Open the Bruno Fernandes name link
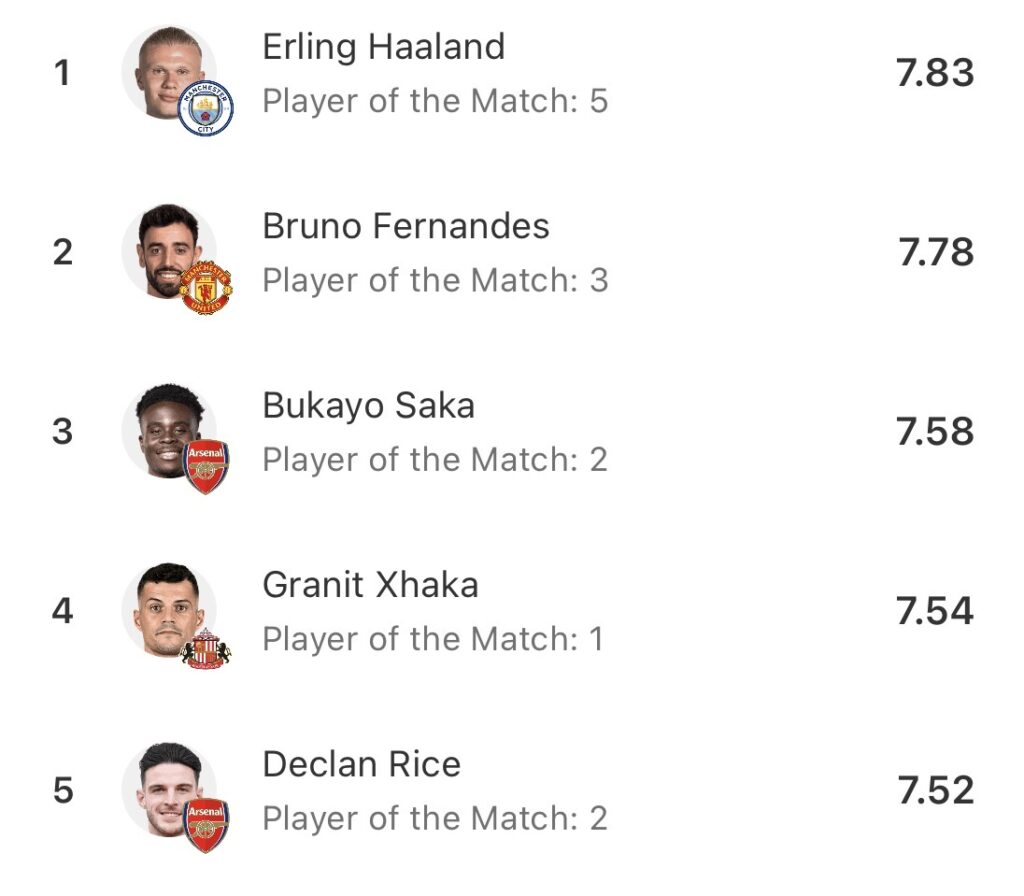This screenshot has height=896, width=1024. (405, 226)
